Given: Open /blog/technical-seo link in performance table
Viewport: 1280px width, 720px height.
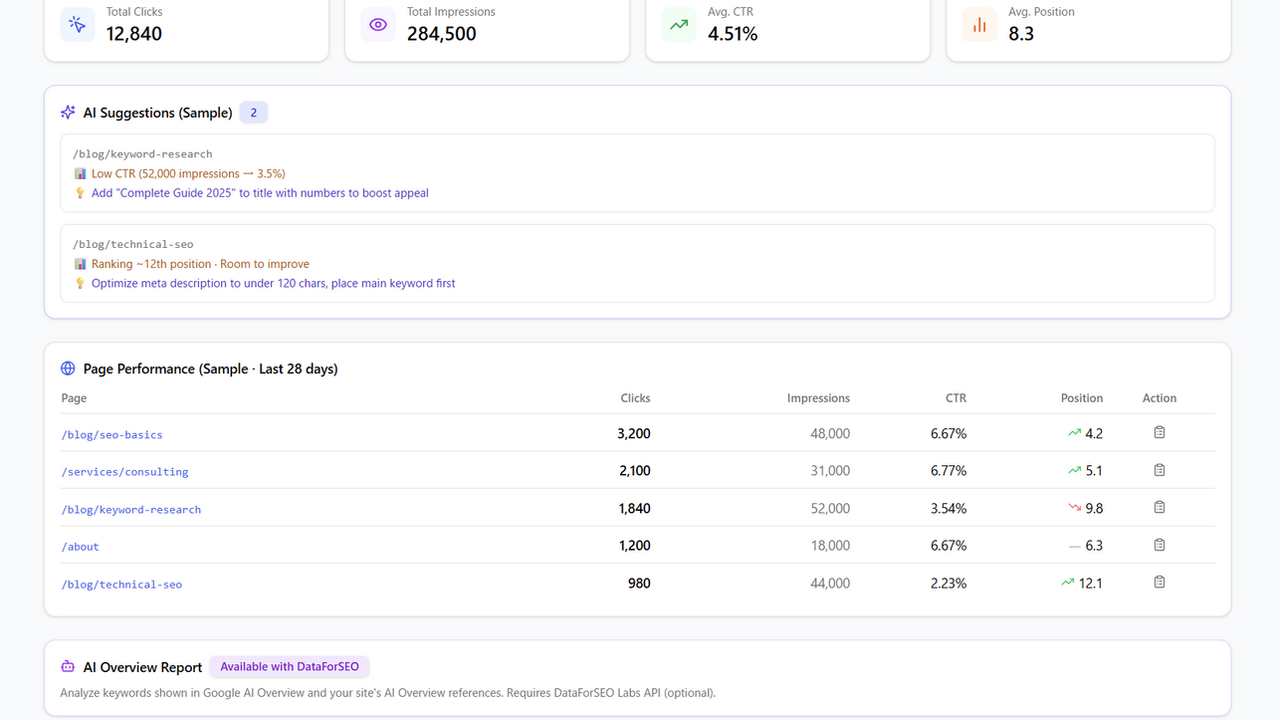Looking at the screenshot, I should click(x=122, y=584).
